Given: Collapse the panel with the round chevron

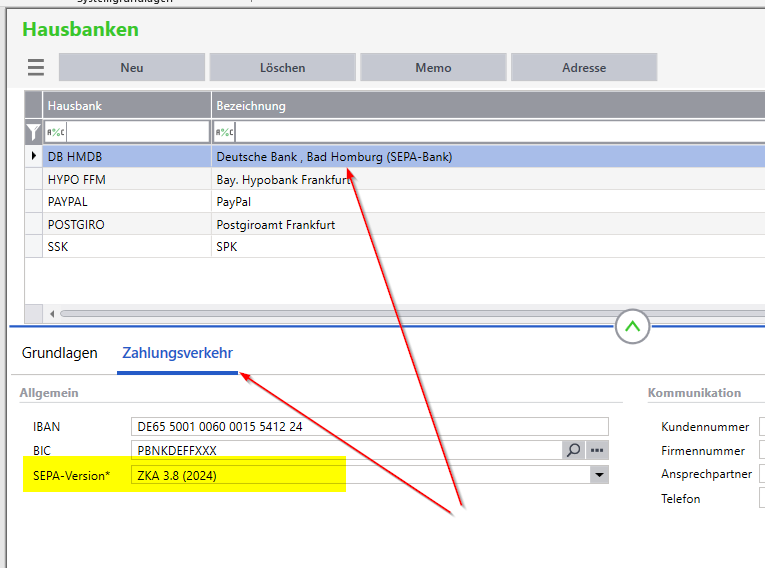Looking at the screenshot, I should (x=632, y=326).
